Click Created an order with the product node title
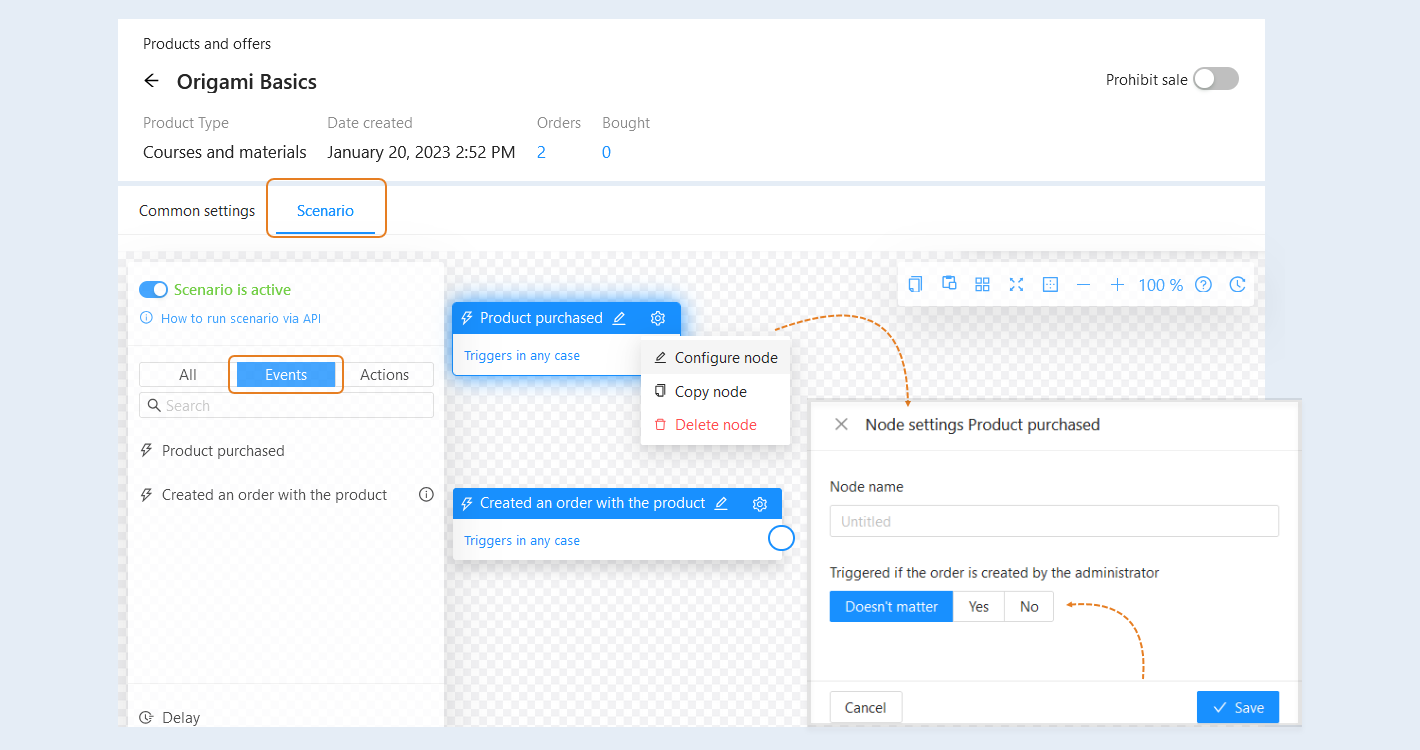Viewport: 1420px width, 750px height. point(593,503)
